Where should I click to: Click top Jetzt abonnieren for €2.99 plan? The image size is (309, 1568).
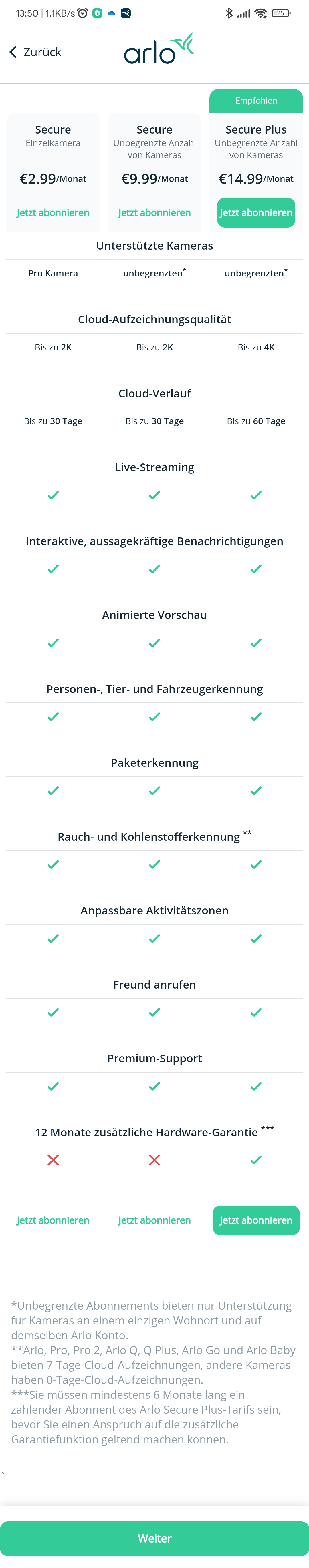pyautogui.click(x=53, y=212)
